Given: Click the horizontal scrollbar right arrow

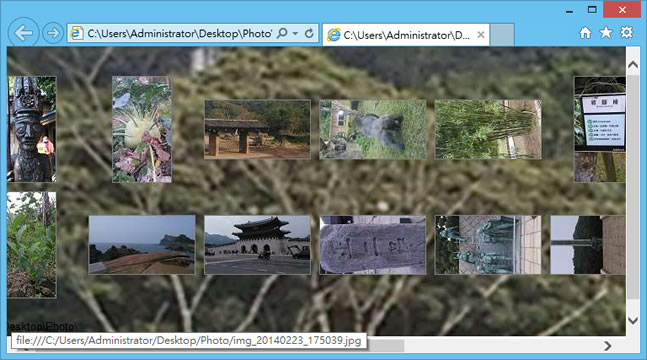Looking at the screenshot, I should pyautogui.click(x=607, y=346).
